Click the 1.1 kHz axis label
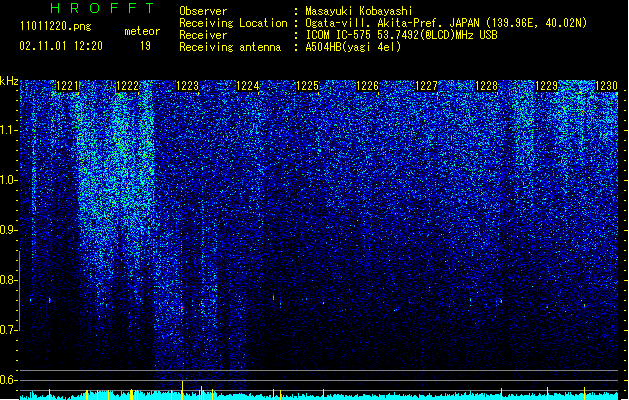Screen dimensions: 629x400 (8, 130)
